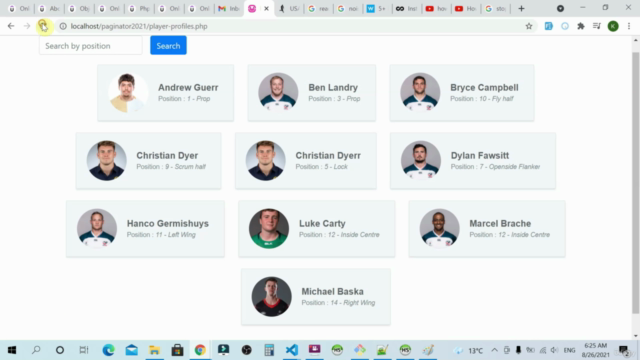Open the media control playlist icon
This screenshot has height=360, width=640.
597,26
